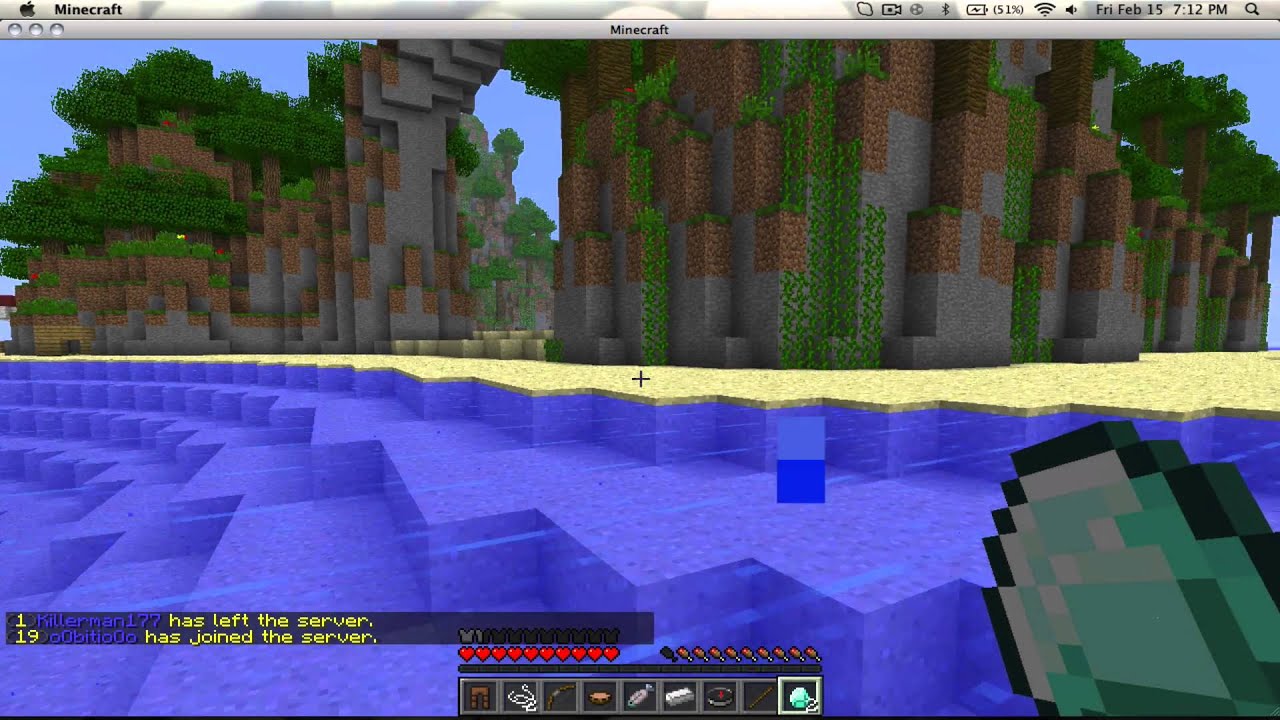Select the leather leggings hotbar slot
1280x720 pixels.
tap(481, 697)
